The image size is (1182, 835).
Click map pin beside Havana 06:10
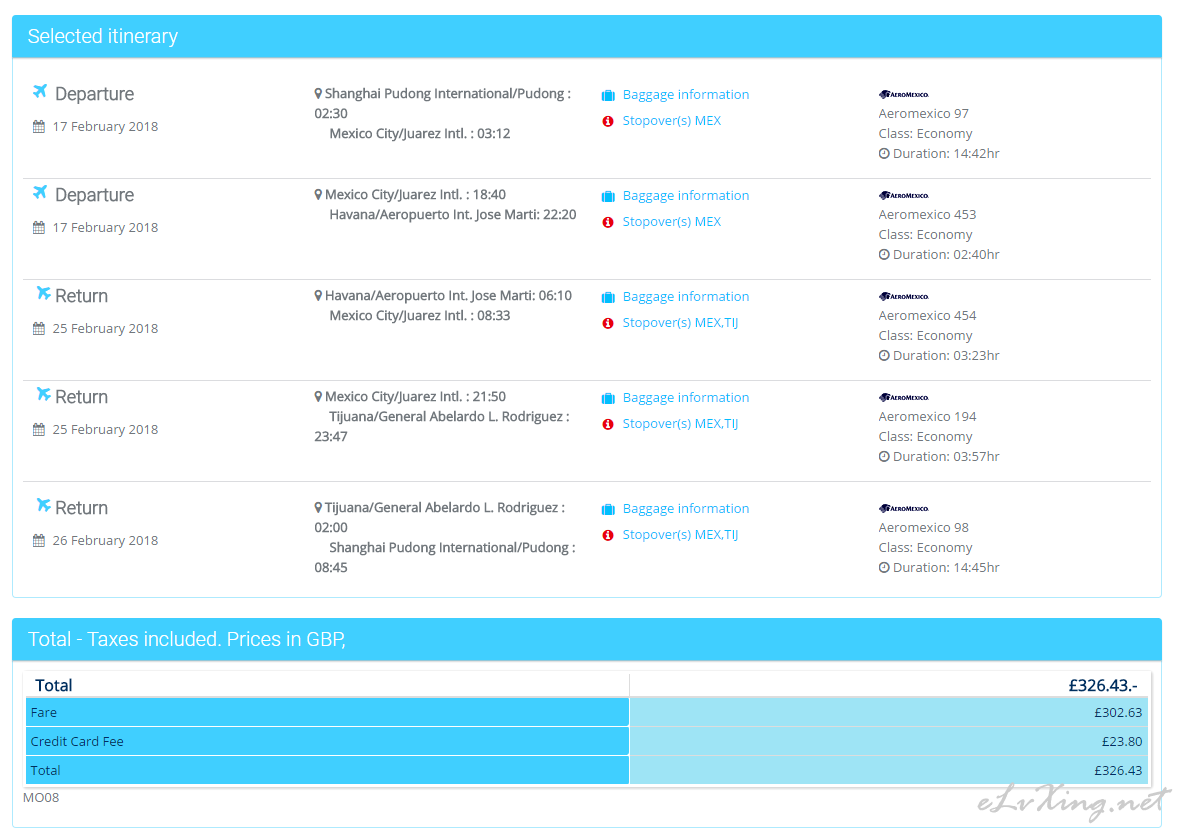318,296
